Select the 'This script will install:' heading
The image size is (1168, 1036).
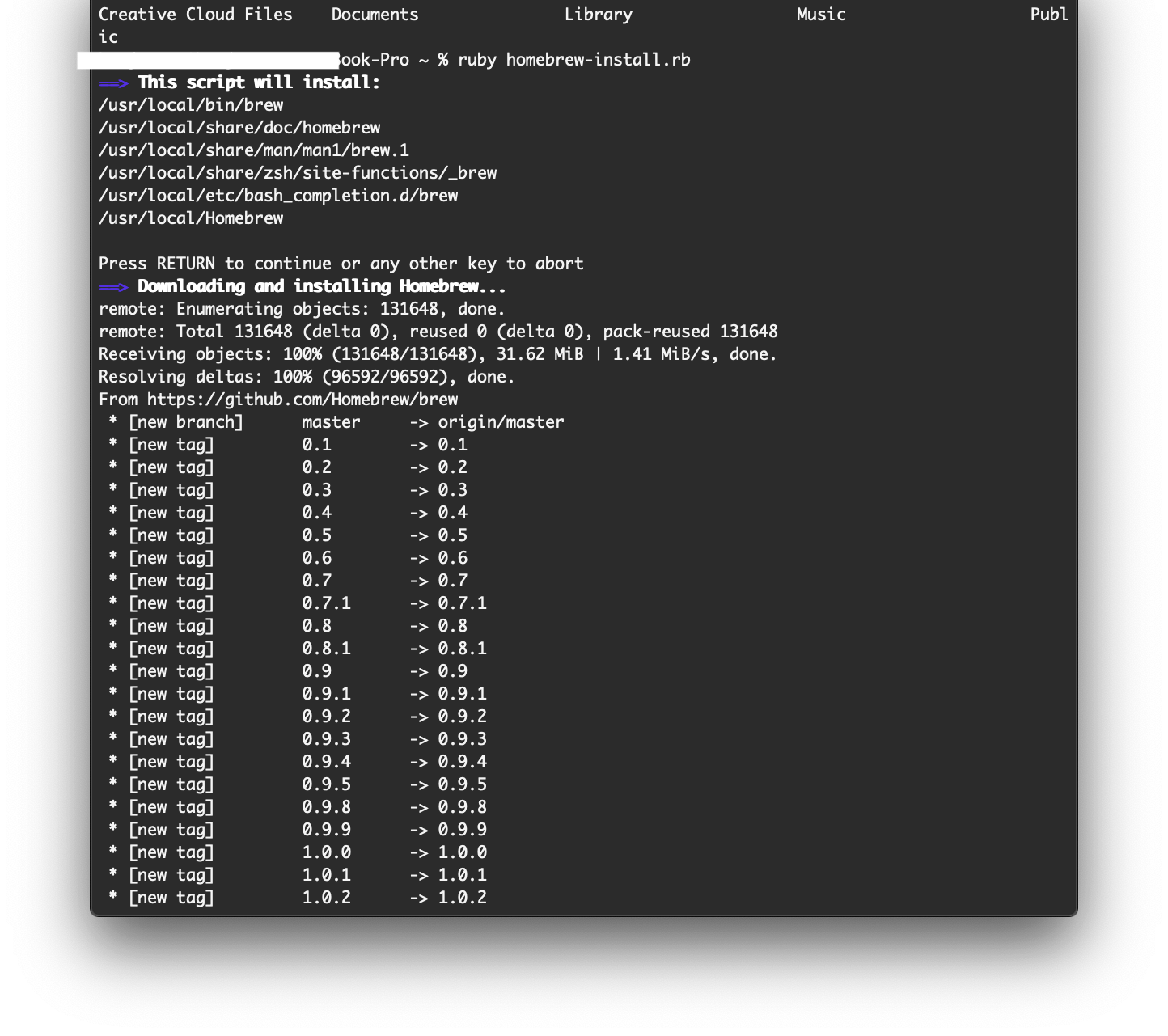(x=259, y=82)
